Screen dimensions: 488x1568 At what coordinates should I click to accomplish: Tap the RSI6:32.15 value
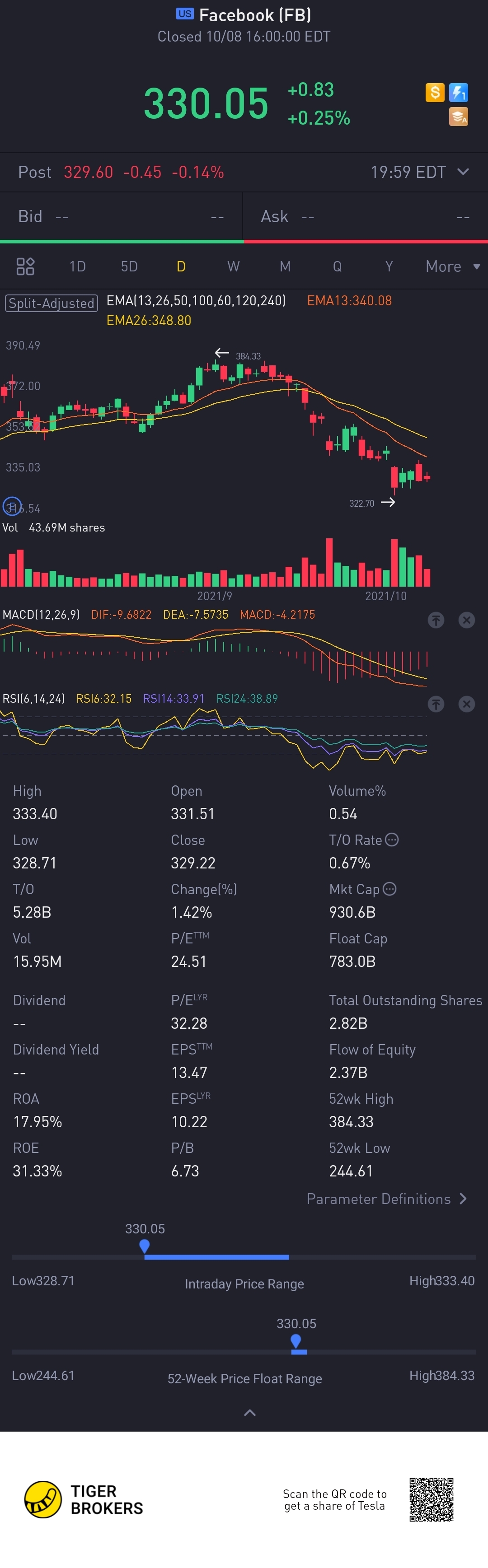tap(103, 699)
